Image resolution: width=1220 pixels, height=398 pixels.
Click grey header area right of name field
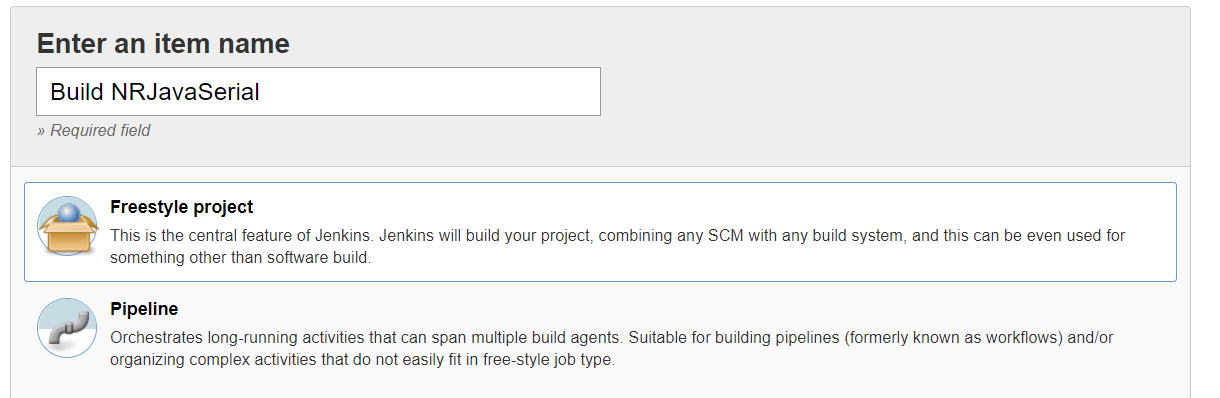coord(890,92)
